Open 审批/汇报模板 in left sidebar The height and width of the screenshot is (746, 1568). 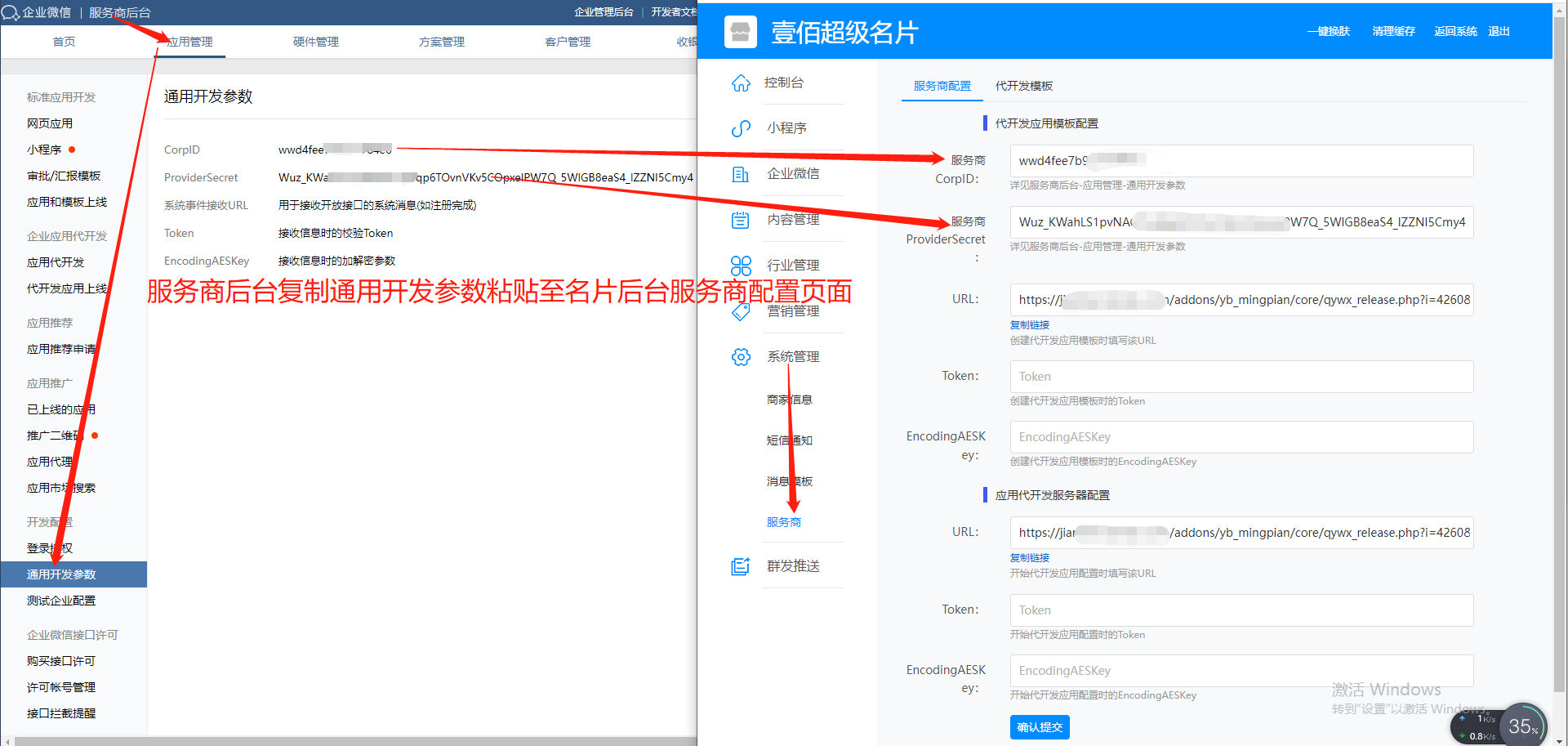[x=64, y=176]
